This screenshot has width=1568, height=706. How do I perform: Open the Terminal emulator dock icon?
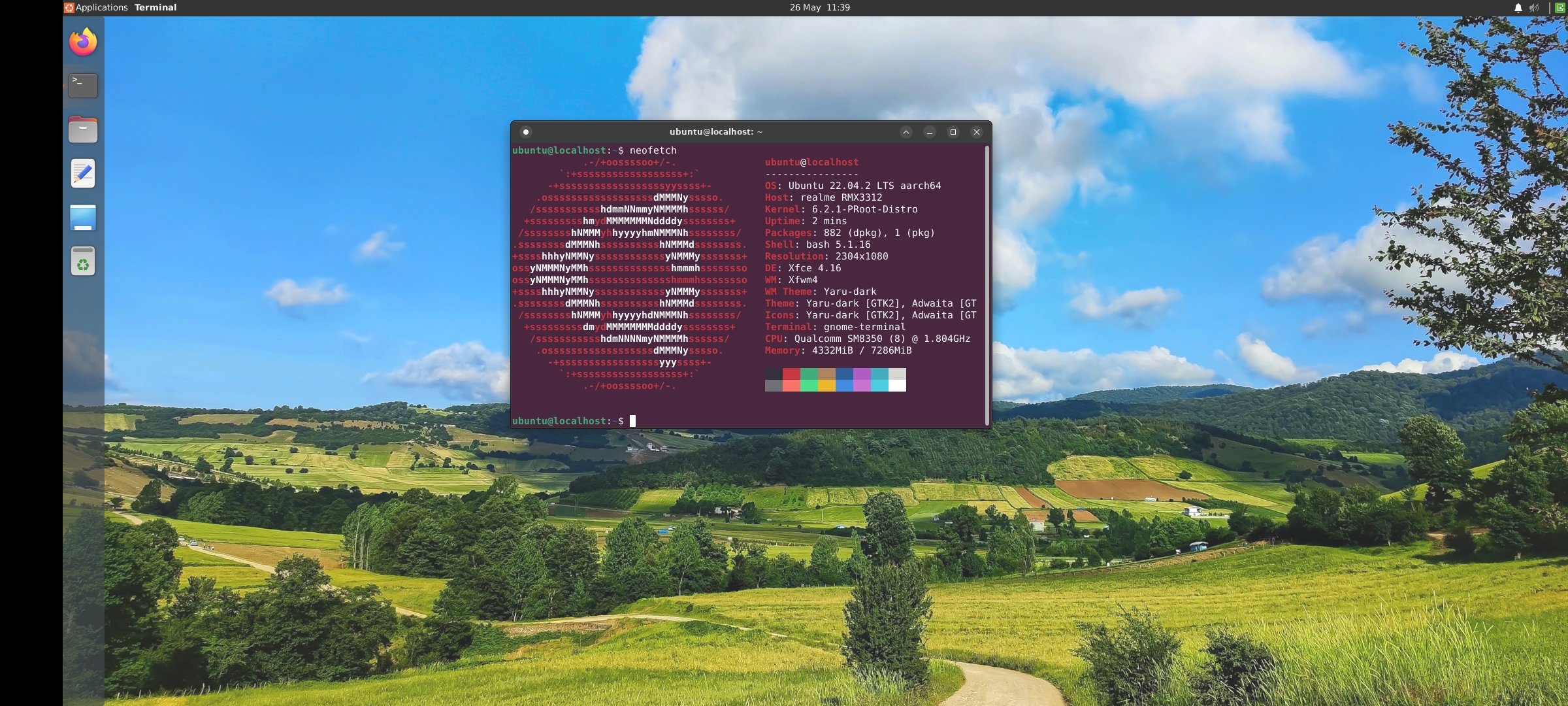tap(83, 85)
